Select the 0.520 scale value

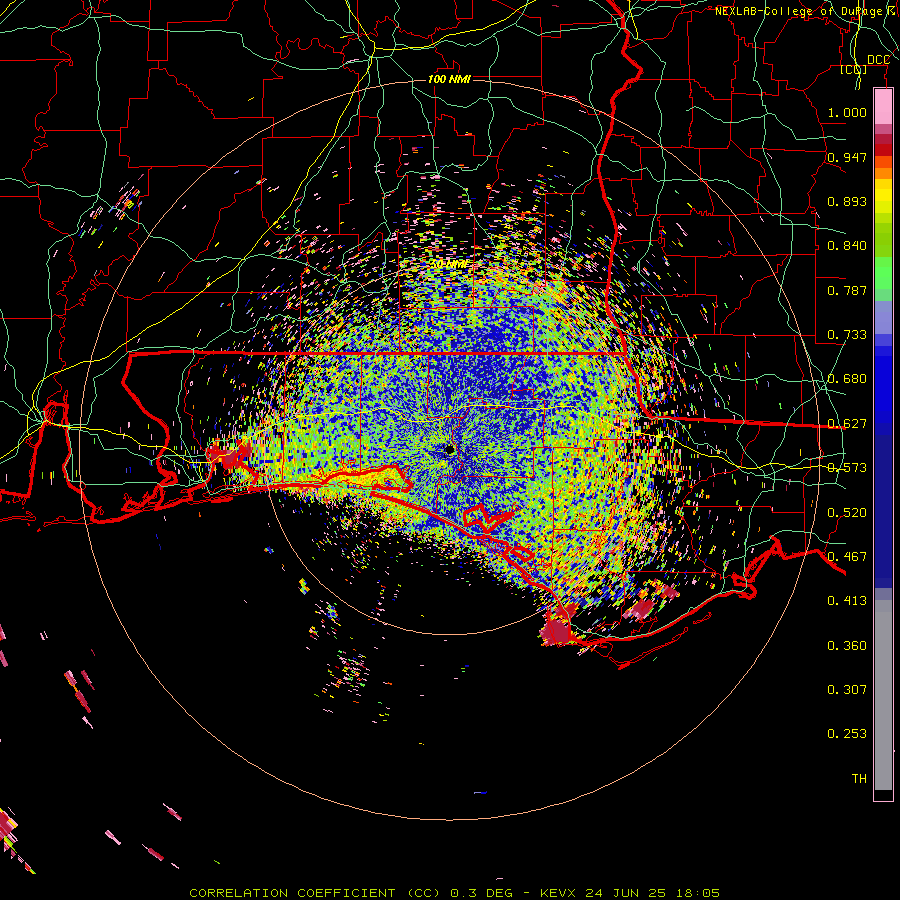(x=847, y=513)
